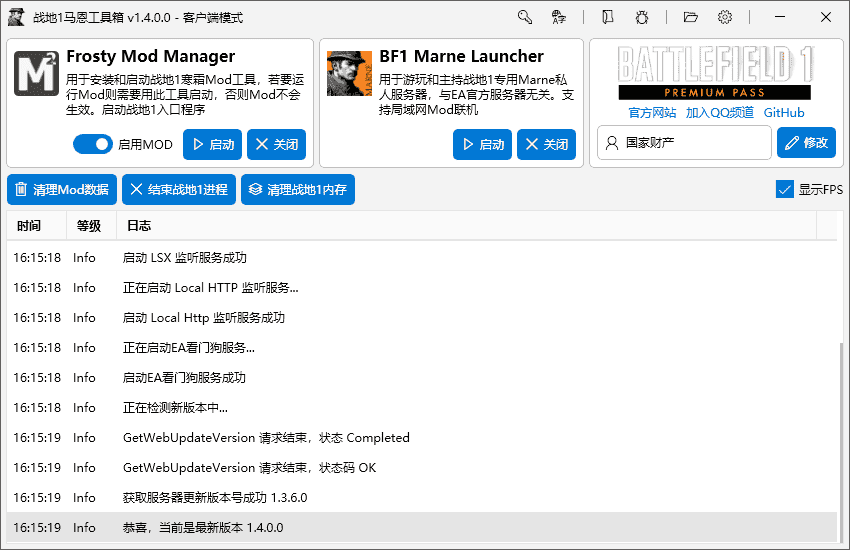850x550 pixels.
Task: Select log row 启动 LSX 监听服务成功
Action: pyautogui.click(x=422, y=257)
